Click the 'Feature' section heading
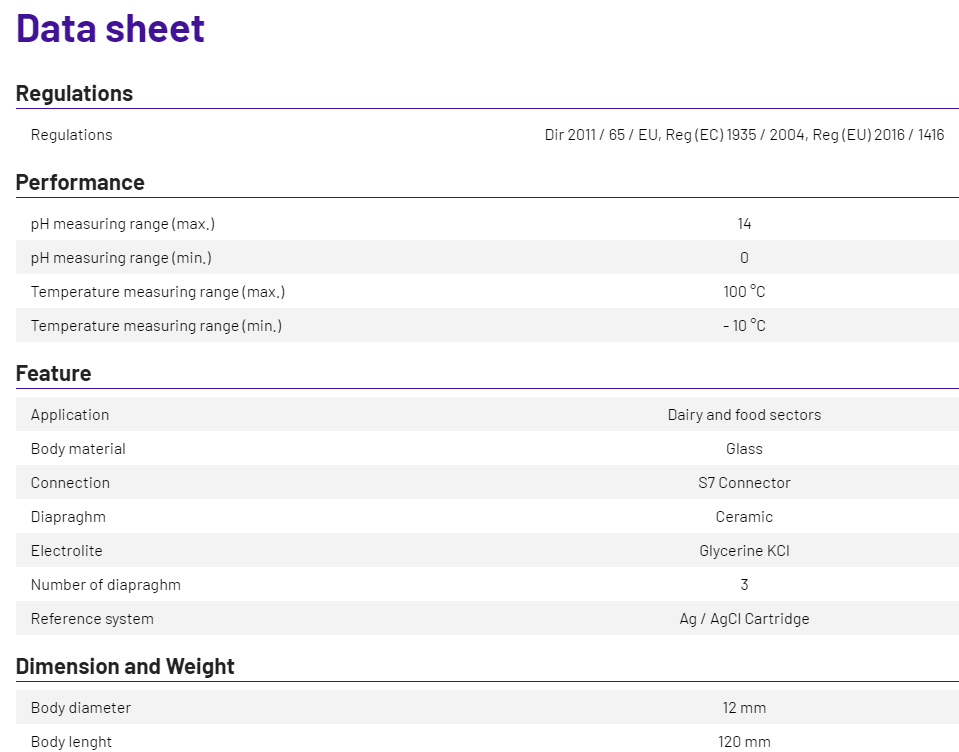The height and width of the screenshot is (752, 959). [x=53, y=374]
